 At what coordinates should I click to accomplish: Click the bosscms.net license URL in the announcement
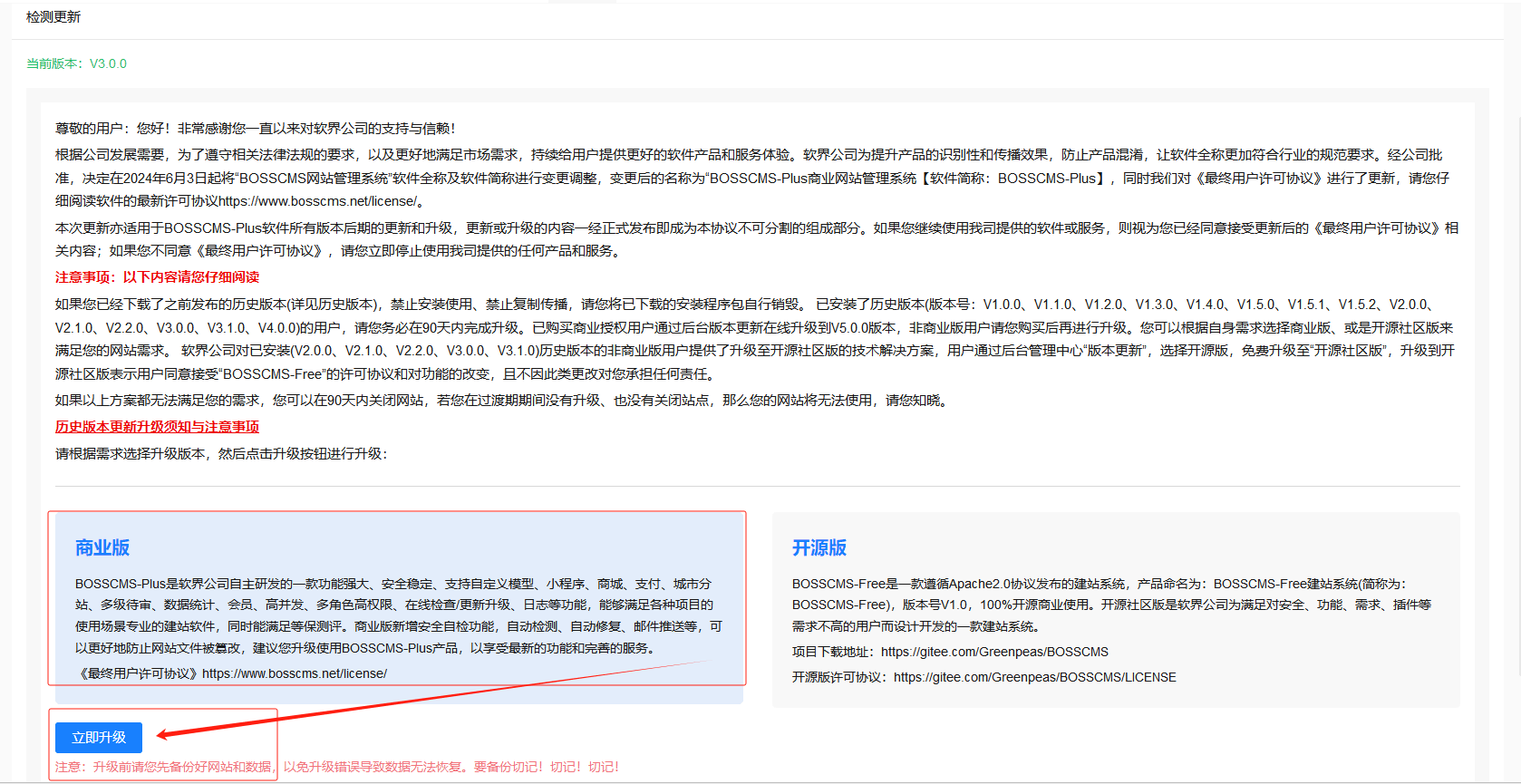tap(317, 201)
